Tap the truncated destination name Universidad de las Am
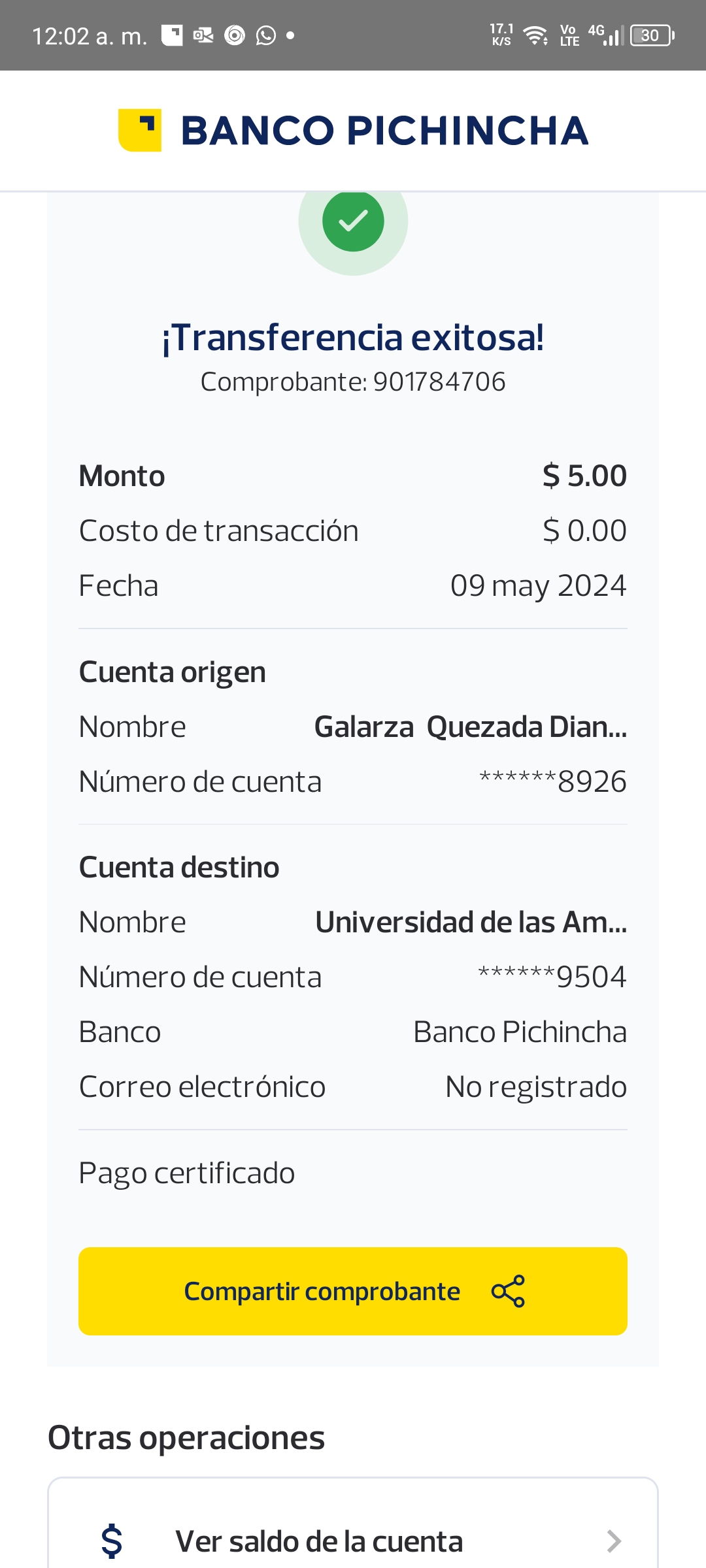Image resolution: width=706 pixels, height=1568 pixels. click(x=471, y=922)
